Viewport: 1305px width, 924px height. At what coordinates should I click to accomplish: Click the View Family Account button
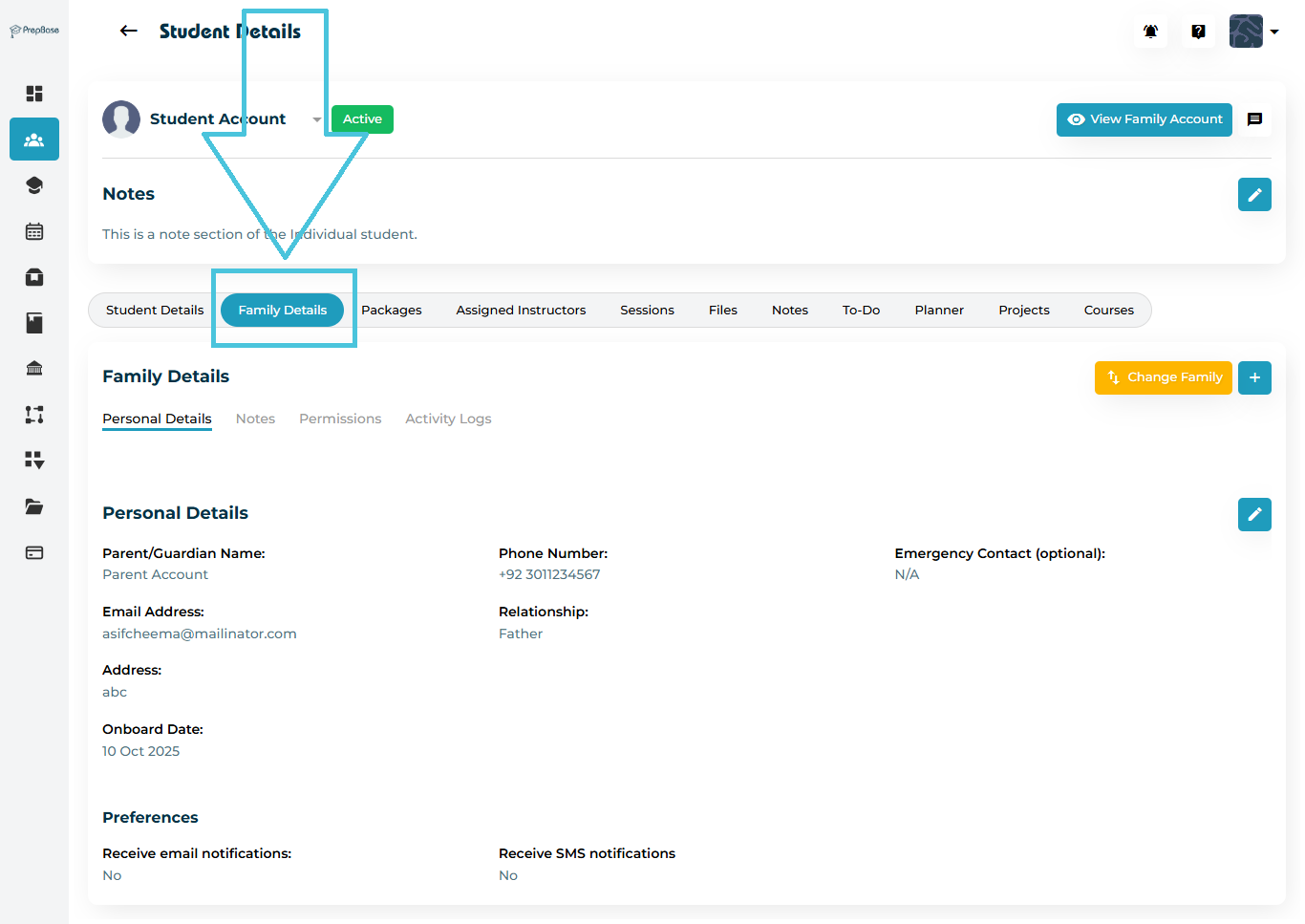(1144, 119)
